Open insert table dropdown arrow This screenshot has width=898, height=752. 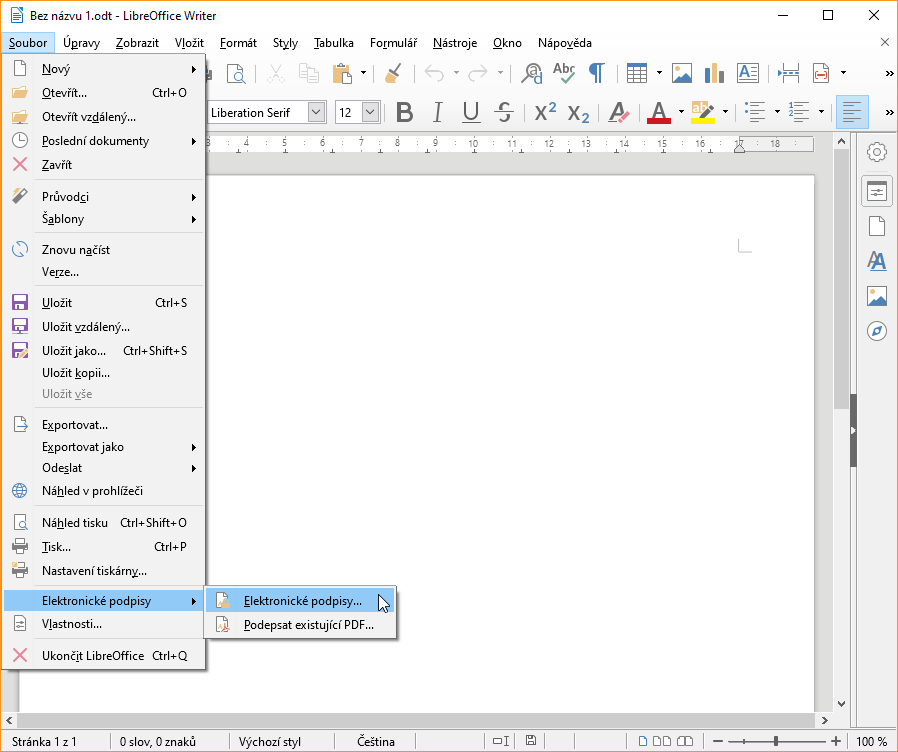pyautogui.click(x=659, y=73)
